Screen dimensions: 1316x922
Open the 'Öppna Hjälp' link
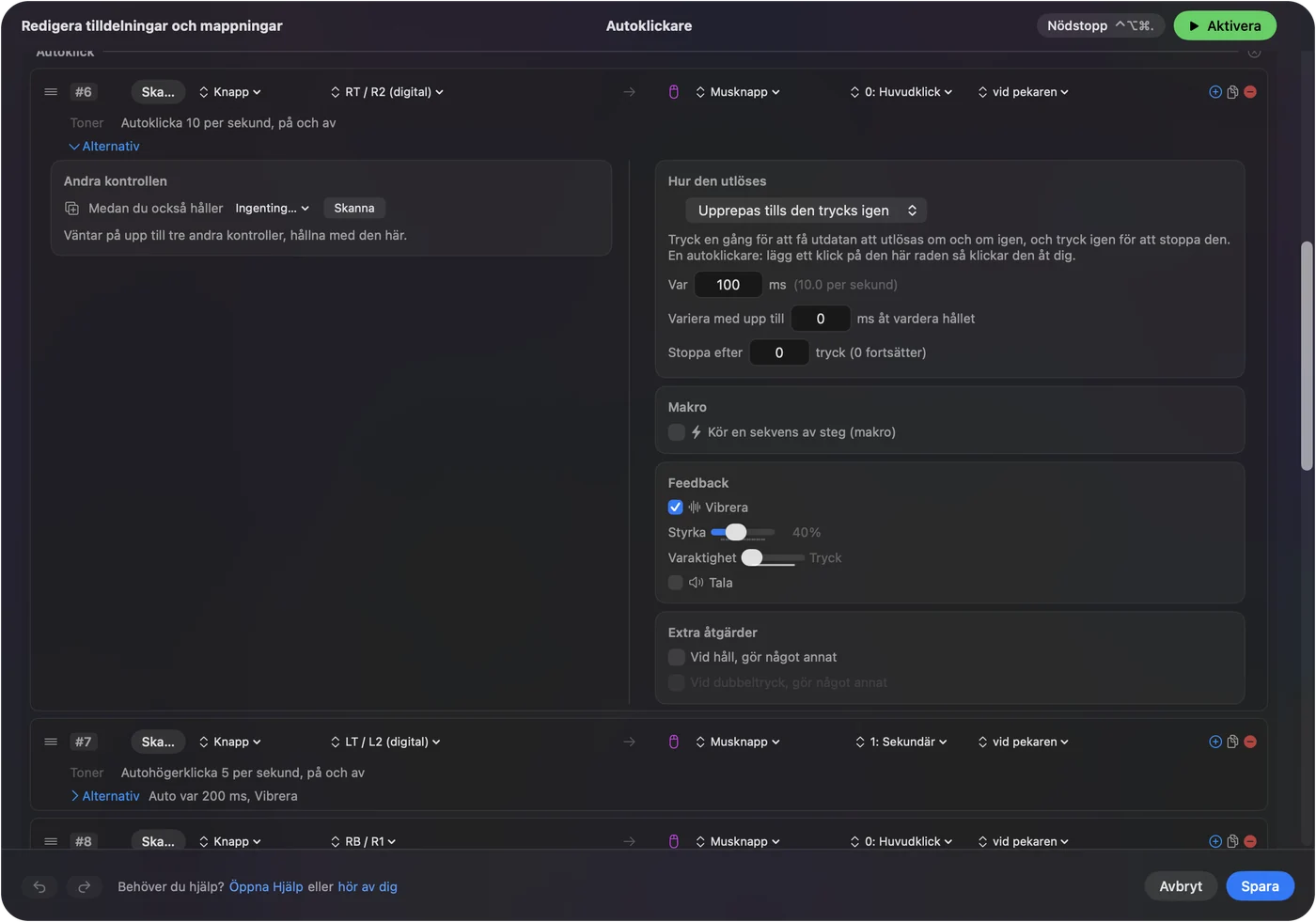[266, 886]
